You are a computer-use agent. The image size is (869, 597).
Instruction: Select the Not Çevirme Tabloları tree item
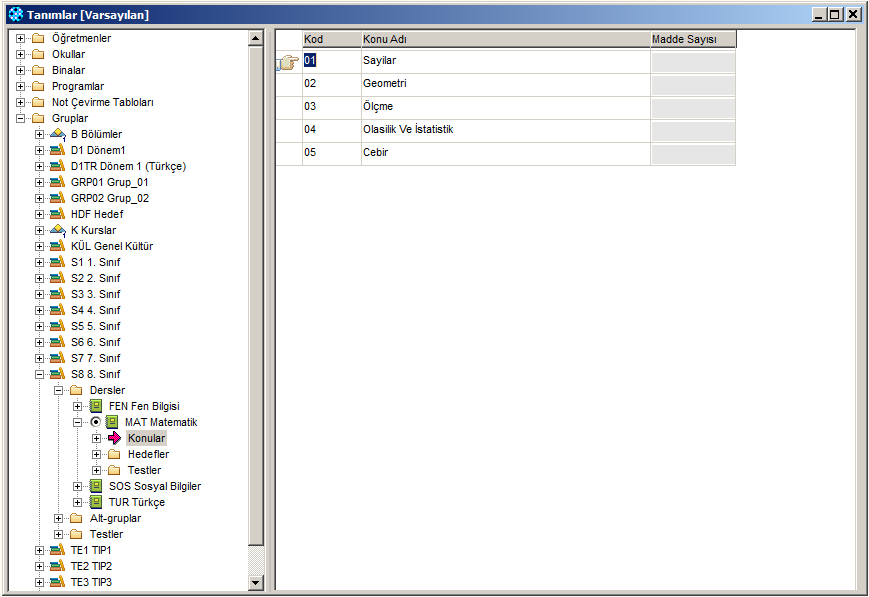[x=102, y=102]
